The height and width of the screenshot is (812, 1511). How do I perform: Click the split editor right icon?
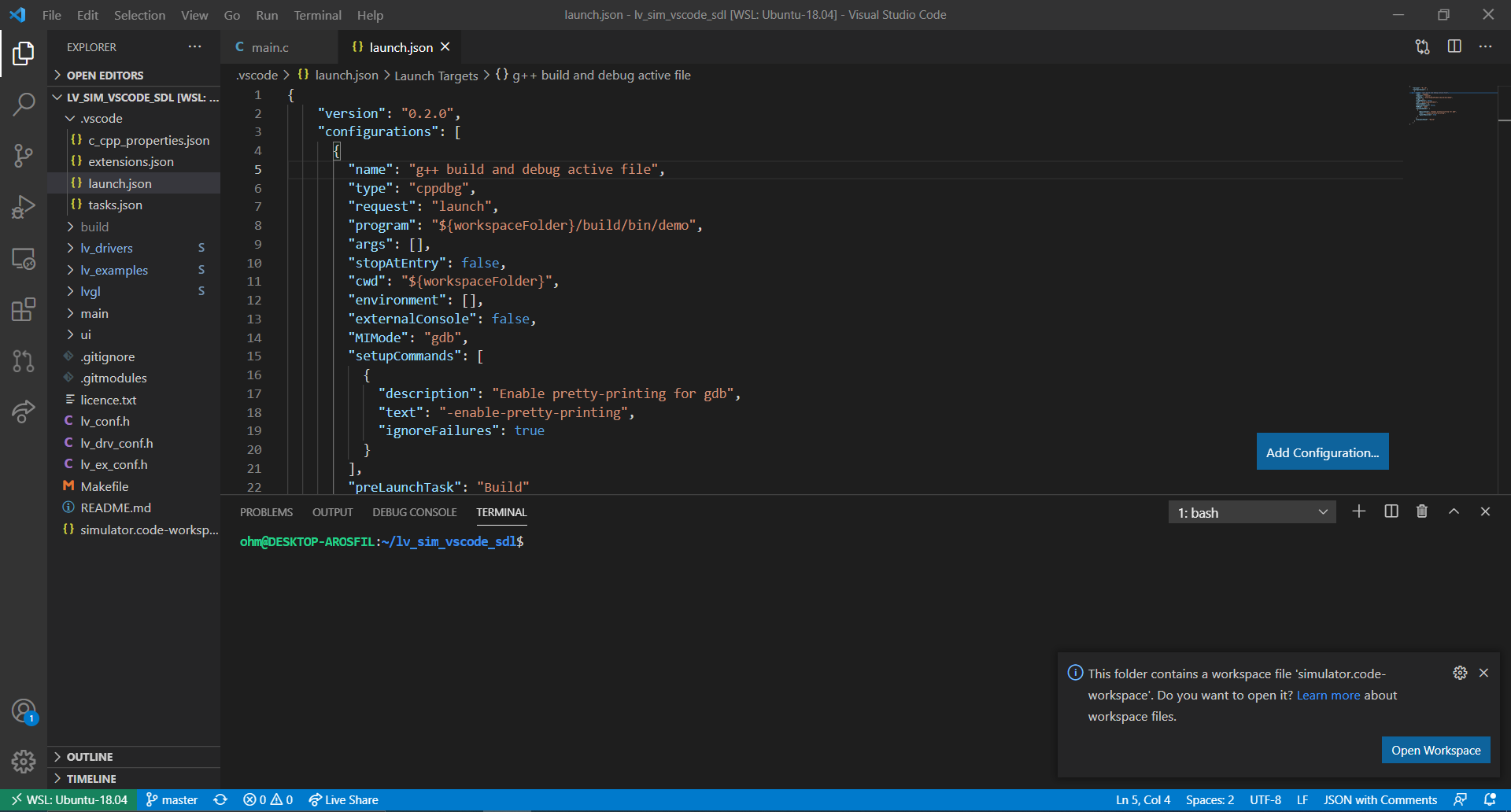pos(1454,46)
